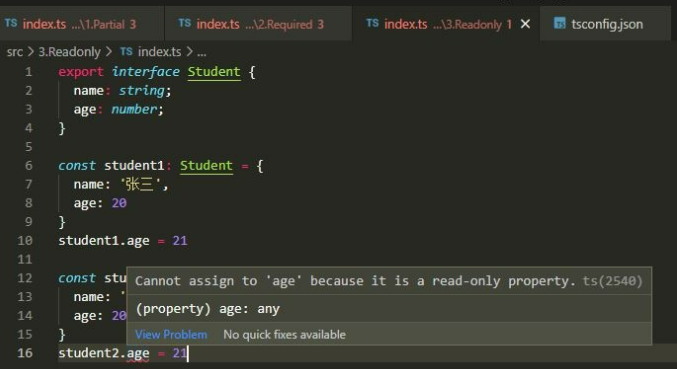Image resolution: width=677 pixels, height=369 pixels.
Task: Click the No quick fixes available text
Action: 285,334
